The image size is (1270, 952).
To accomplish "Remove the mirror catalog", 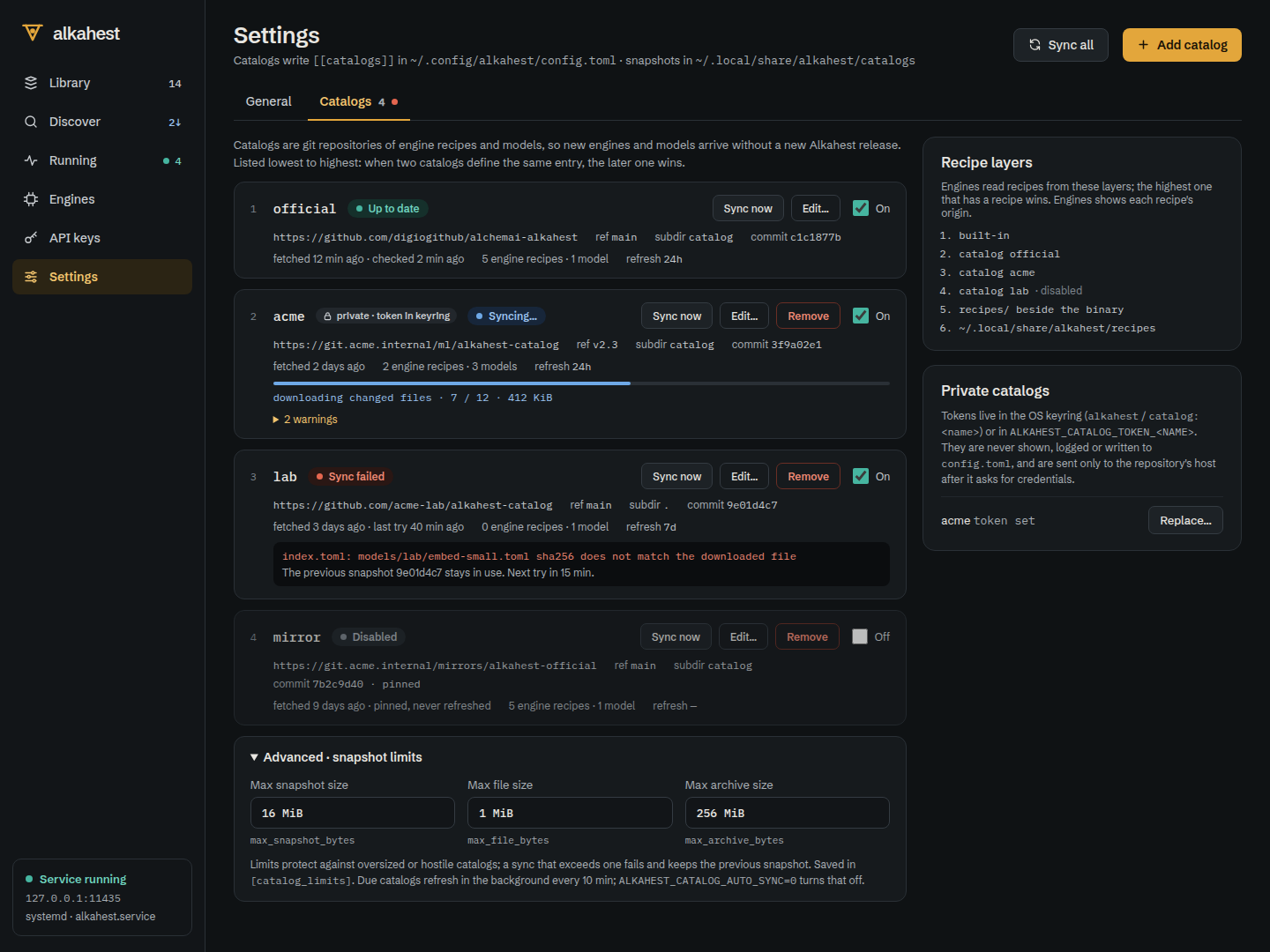I will (x=807, y=636).
